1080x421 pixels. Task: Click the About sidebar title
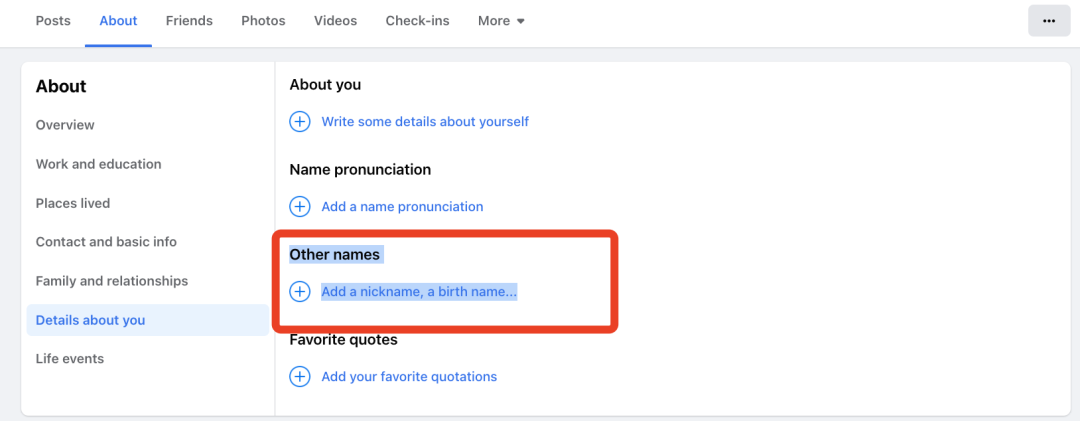click(61, 86)
